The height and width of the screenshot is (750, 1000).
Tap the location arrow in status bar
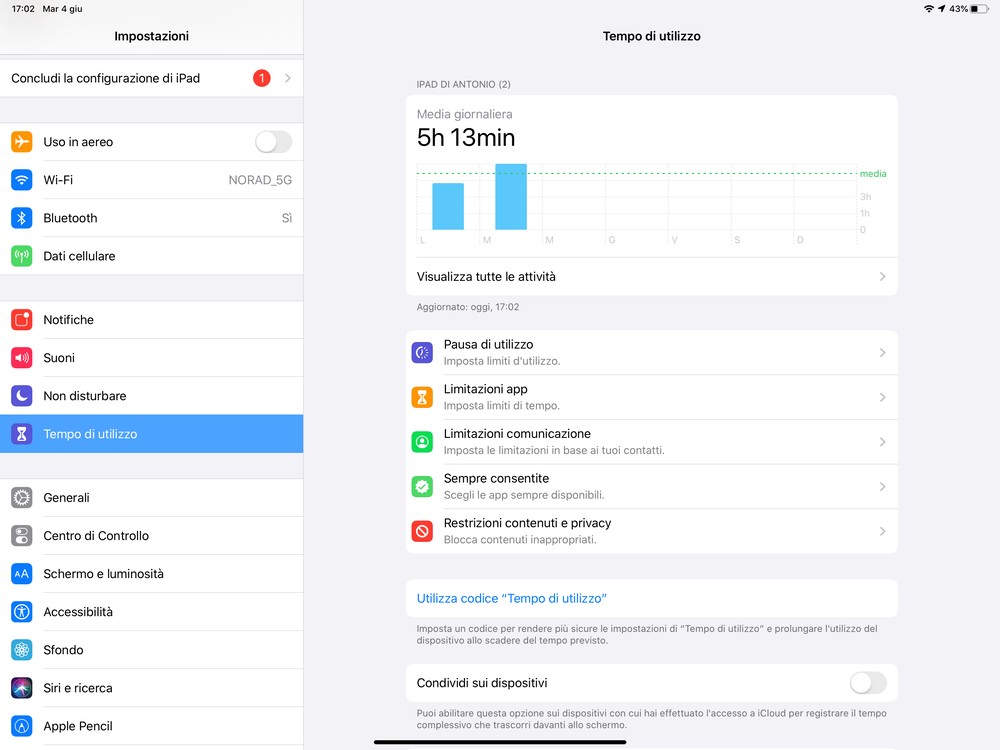click(x=941, y=9)
